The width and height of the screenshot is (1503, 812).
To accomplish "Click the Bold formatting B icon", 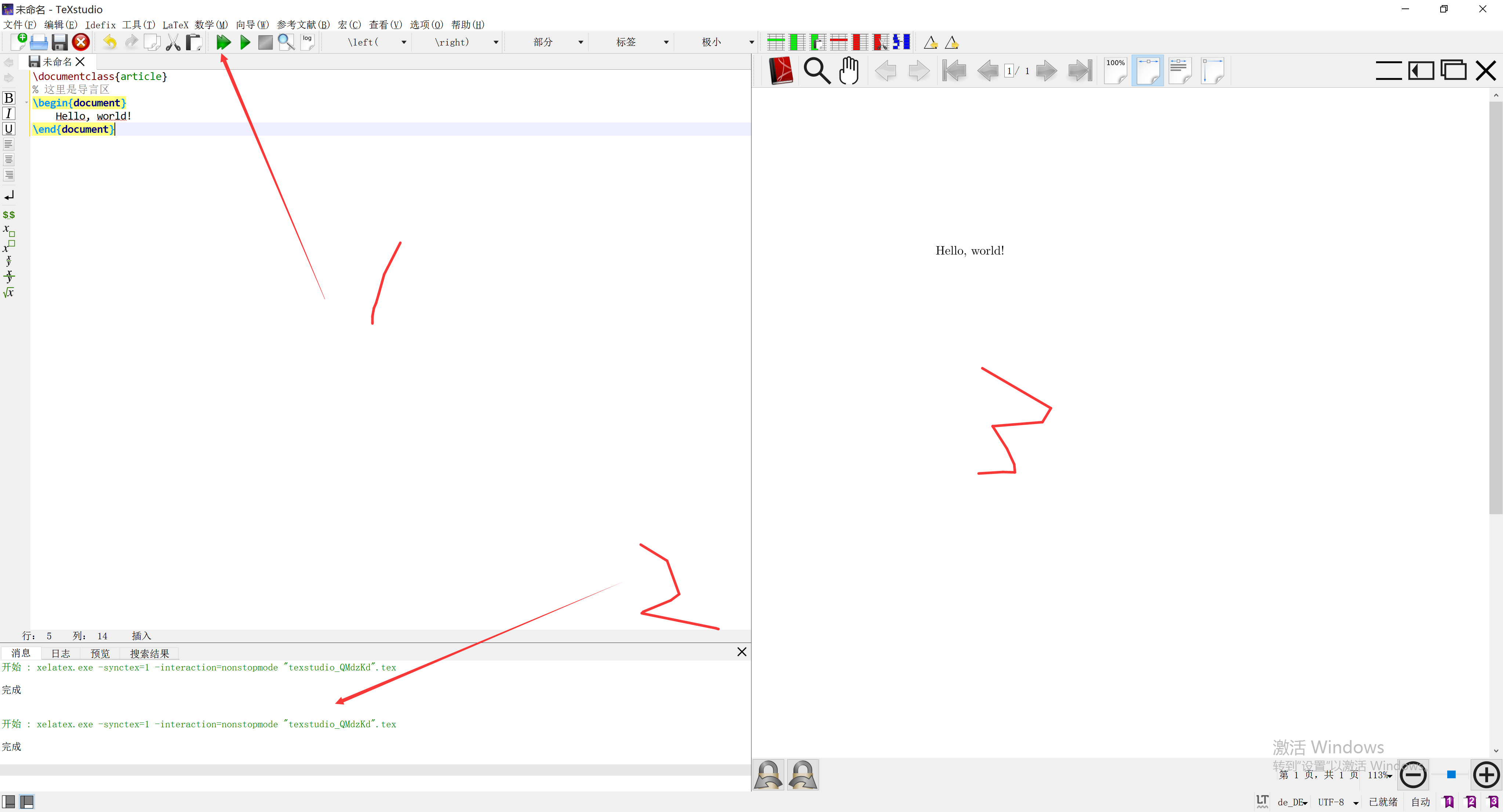I will (9, 98).
